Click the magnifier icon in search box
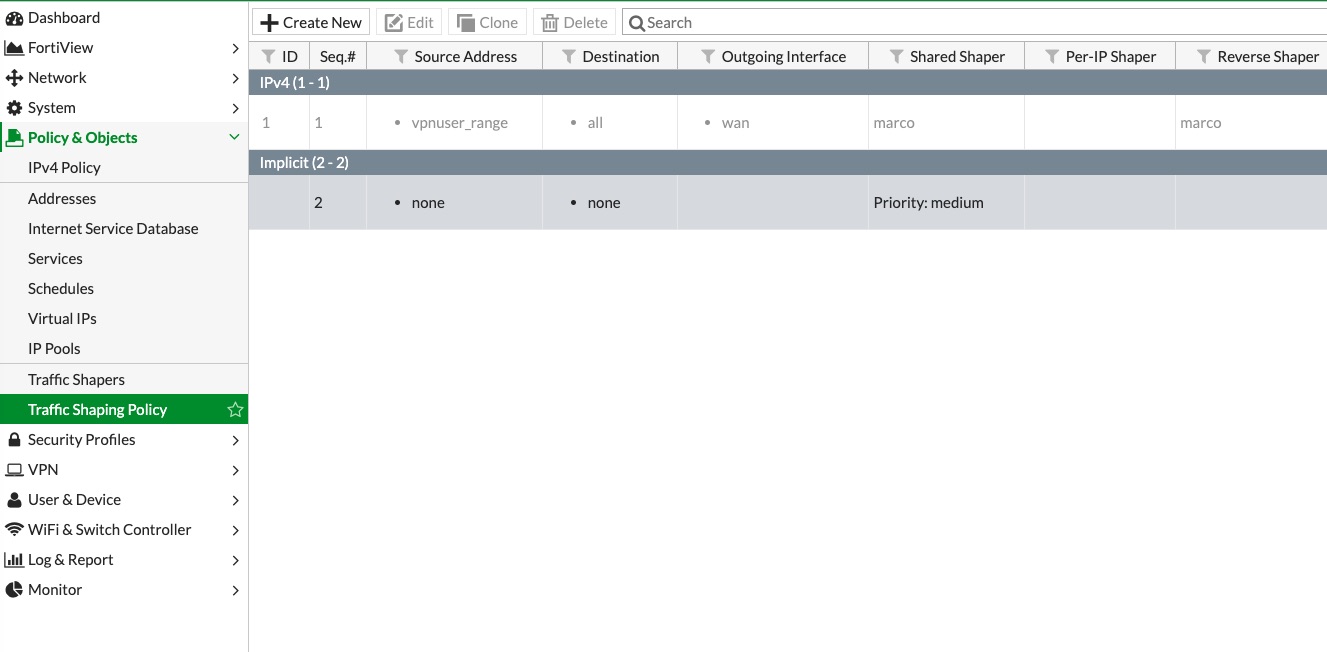Screen dimensions: 1327x652 636,23
